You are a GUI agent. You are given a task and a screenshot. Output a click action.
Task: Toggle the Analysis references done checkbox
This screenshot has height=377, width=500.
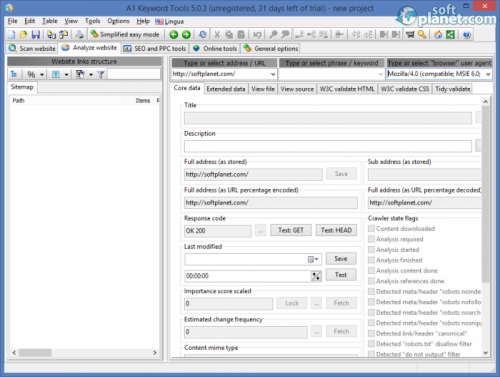pyautogui.click(x=371, y=281)
